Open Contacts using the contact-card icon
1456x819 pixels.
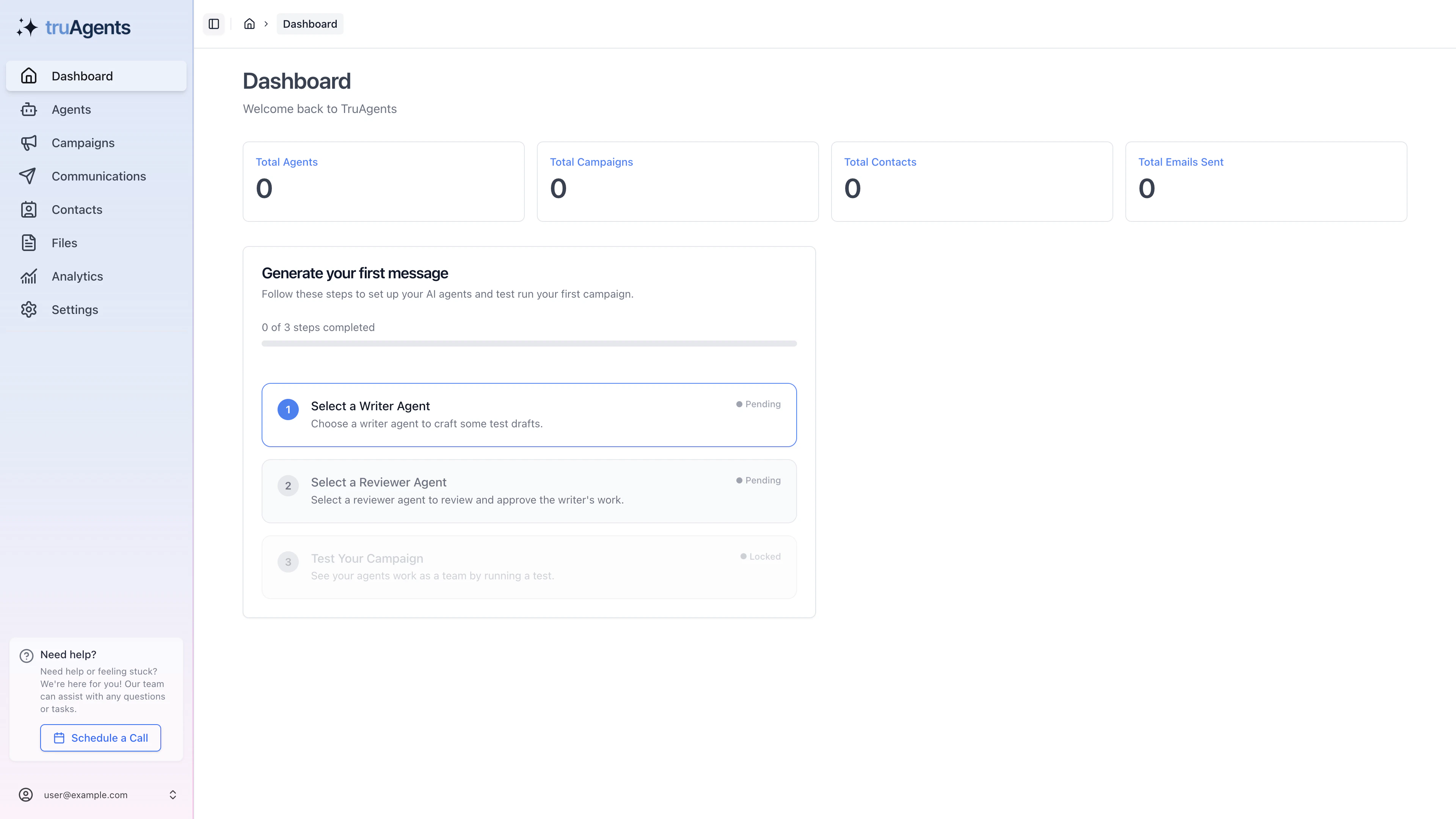pos(29,209)
